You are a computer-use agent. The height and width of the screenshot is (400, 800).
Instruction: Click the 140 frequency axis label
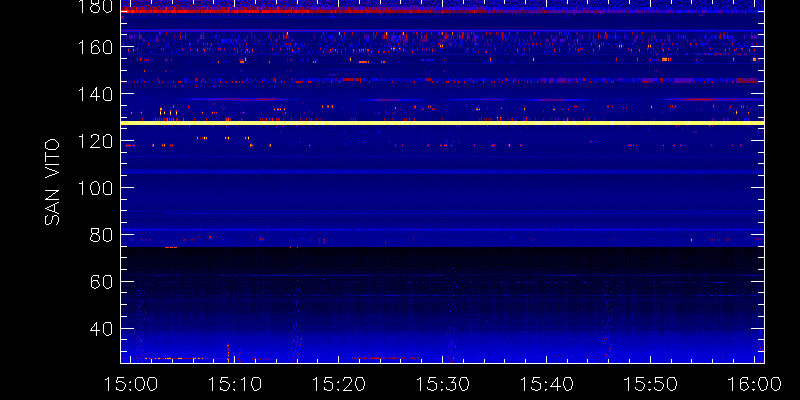94,94
